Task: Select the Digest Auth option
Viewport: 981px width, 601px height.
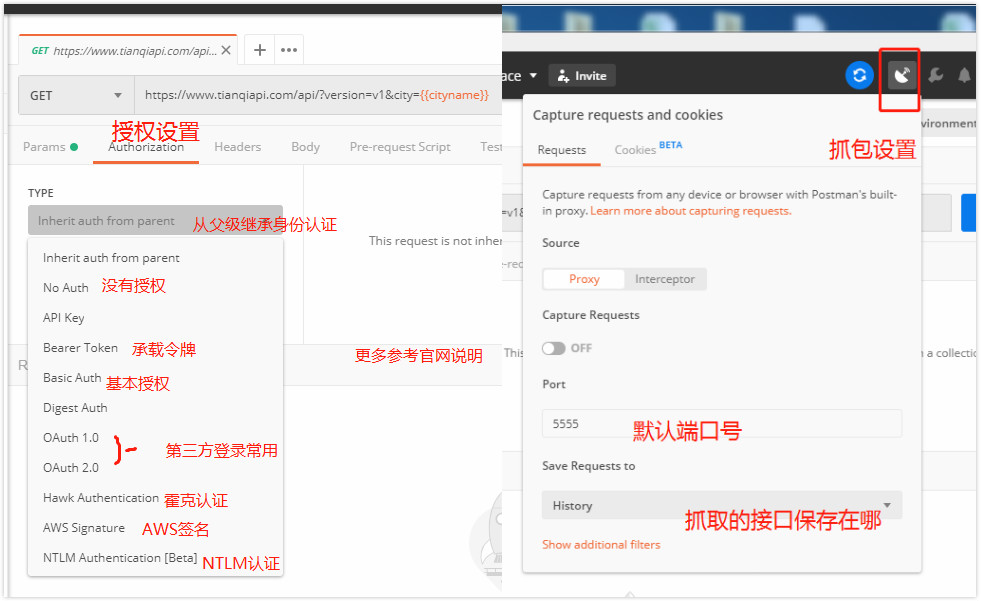Action: 75,408
